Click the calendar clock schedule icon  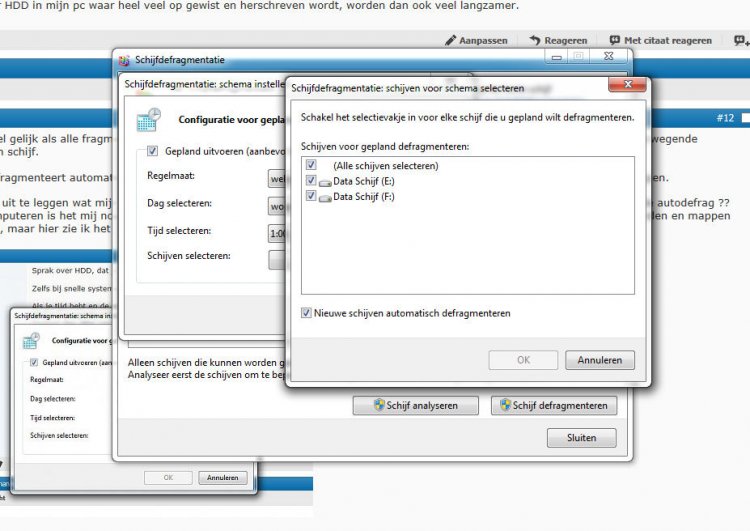pos(148,120)
